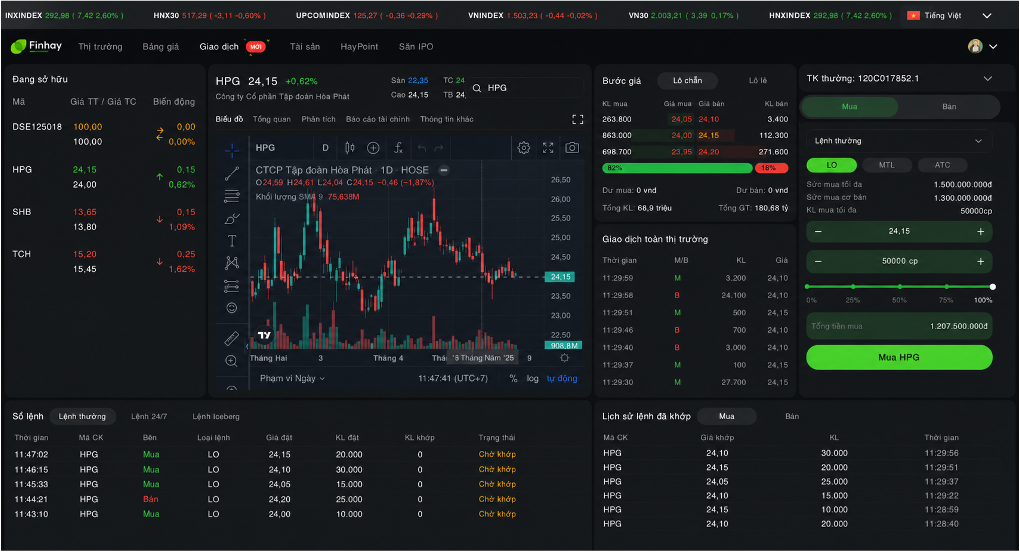Switch to Lô chẵn price steps
Viewport: 1020px width, 552px height.
pyautogui.click(x=688, y=81)
